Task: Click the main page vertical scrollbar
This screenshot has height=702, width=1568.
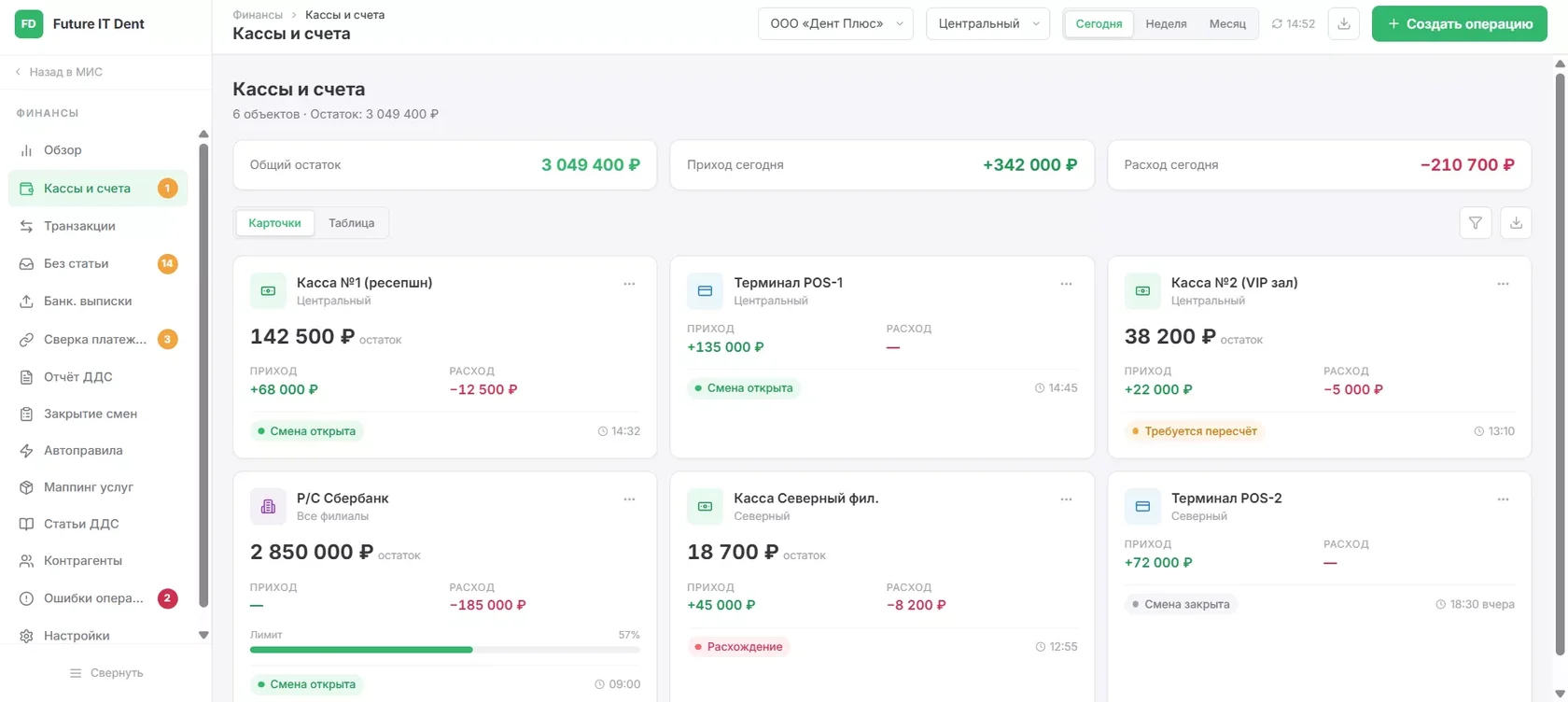Action: [x=1560, y=364]
